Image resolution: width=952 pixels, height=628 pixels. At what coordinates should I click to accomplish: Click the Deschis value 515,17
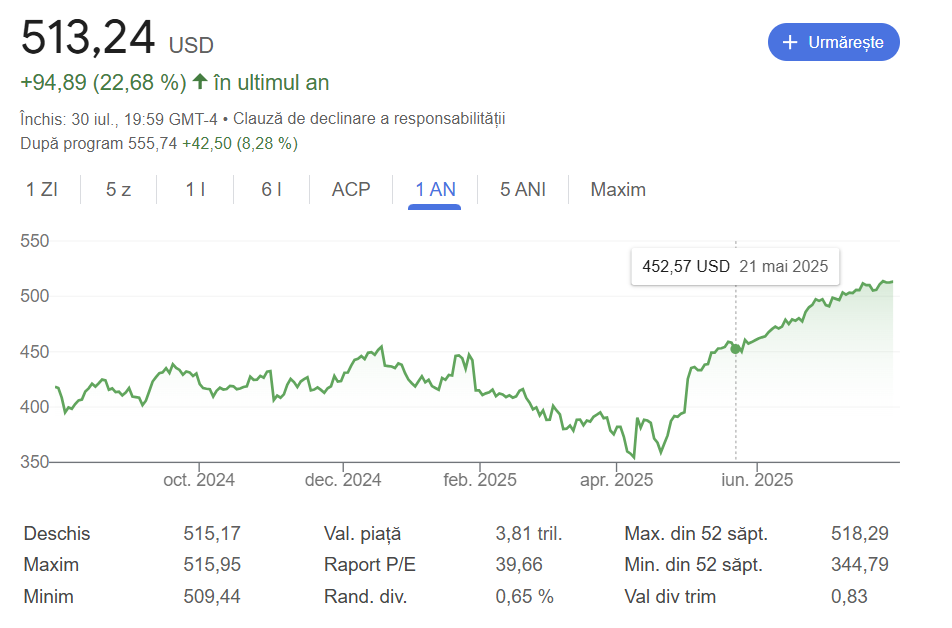212,533
